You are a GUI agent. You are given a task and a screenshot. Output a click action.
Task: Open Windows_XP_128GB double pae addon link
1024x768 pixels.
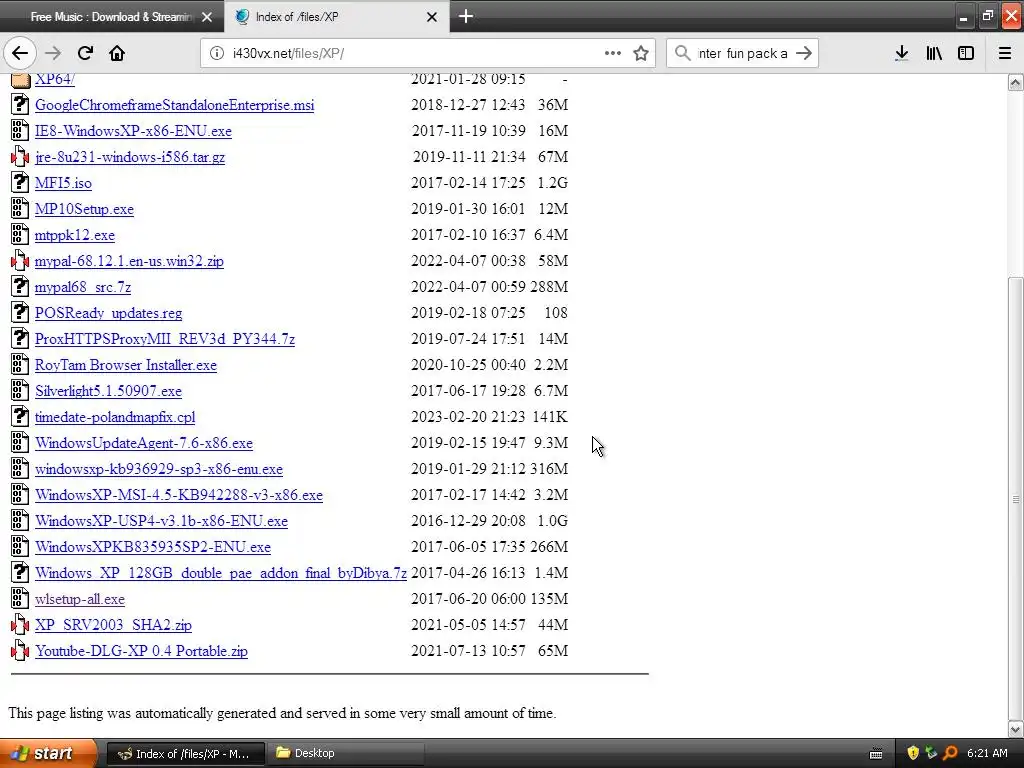[x=221, y=573]
